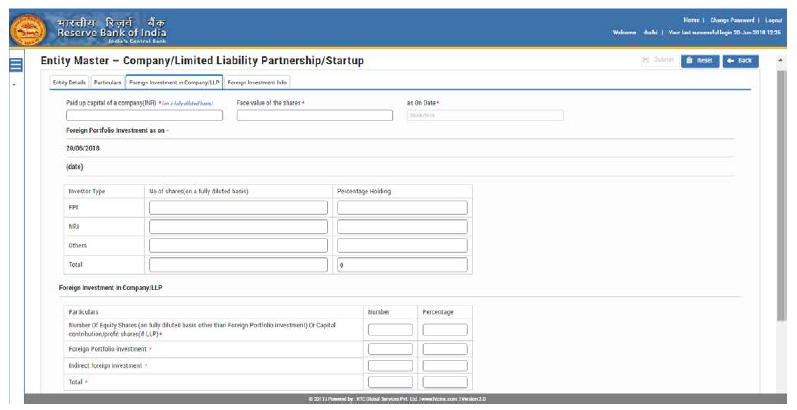Image resolution: width=797 pixels, height=410 pixels.
Task: Click the Face value of shares field
Action: point(314,115)
